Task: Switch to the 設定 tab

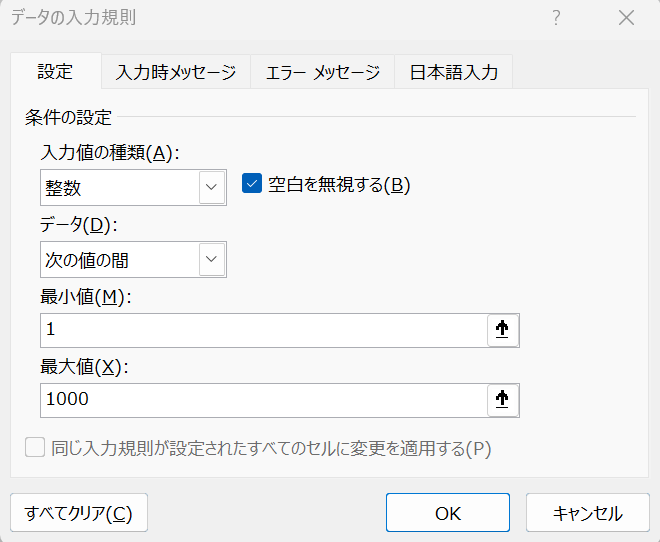Action: [55, 72]
